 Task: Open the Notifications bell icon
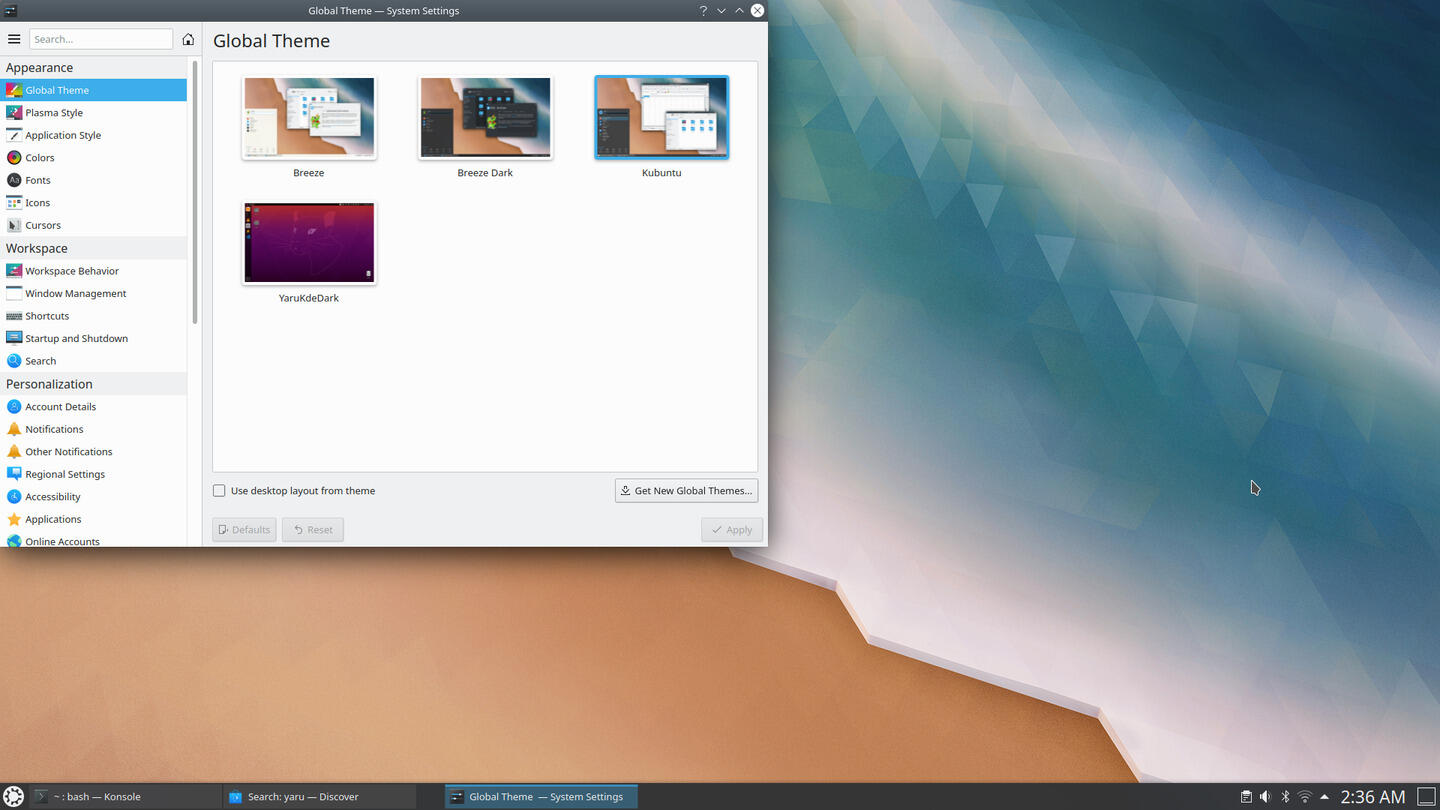(x=14, y=429)
